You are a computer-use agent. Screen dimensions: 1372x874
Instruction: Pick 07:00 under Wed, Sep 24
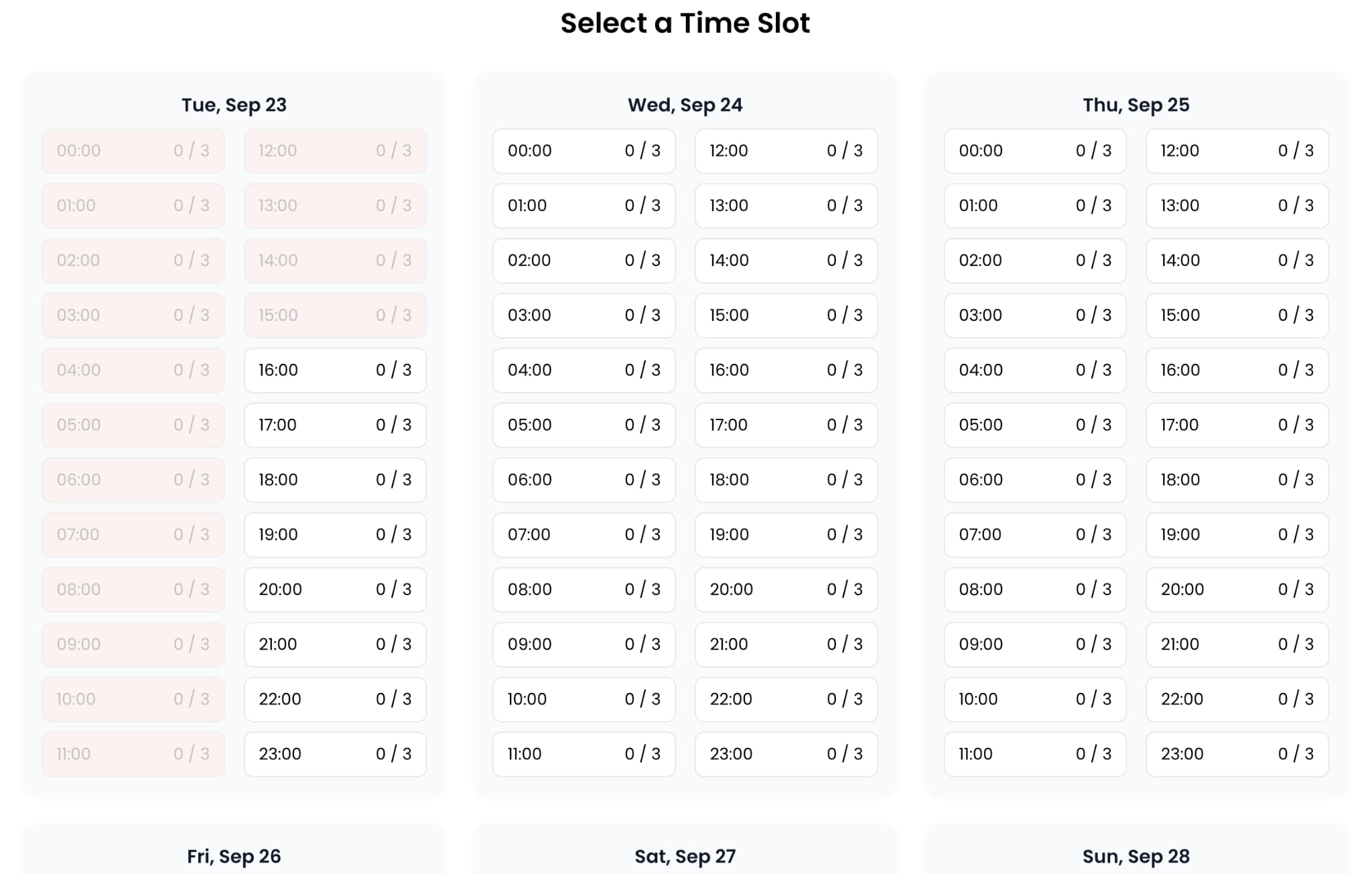(584, 534)
